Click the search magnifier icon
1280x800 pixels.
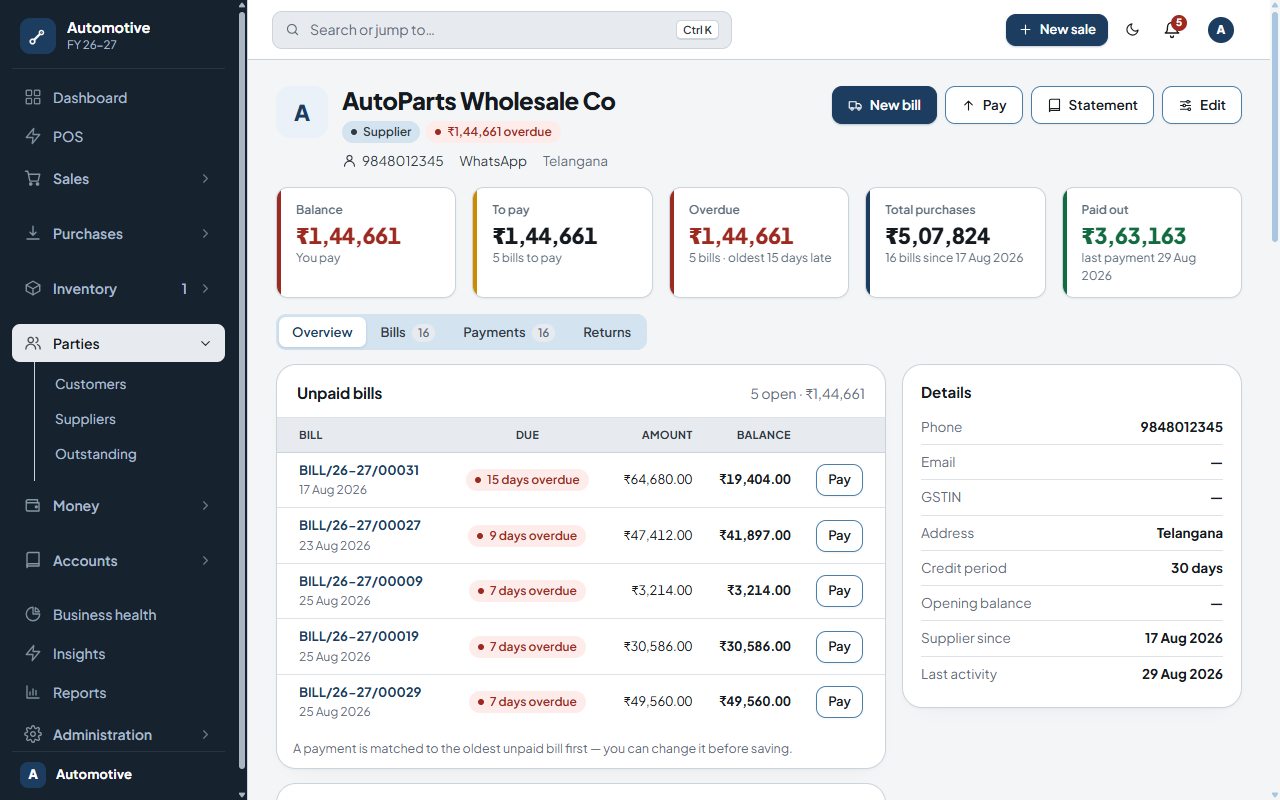coord(293,30)
